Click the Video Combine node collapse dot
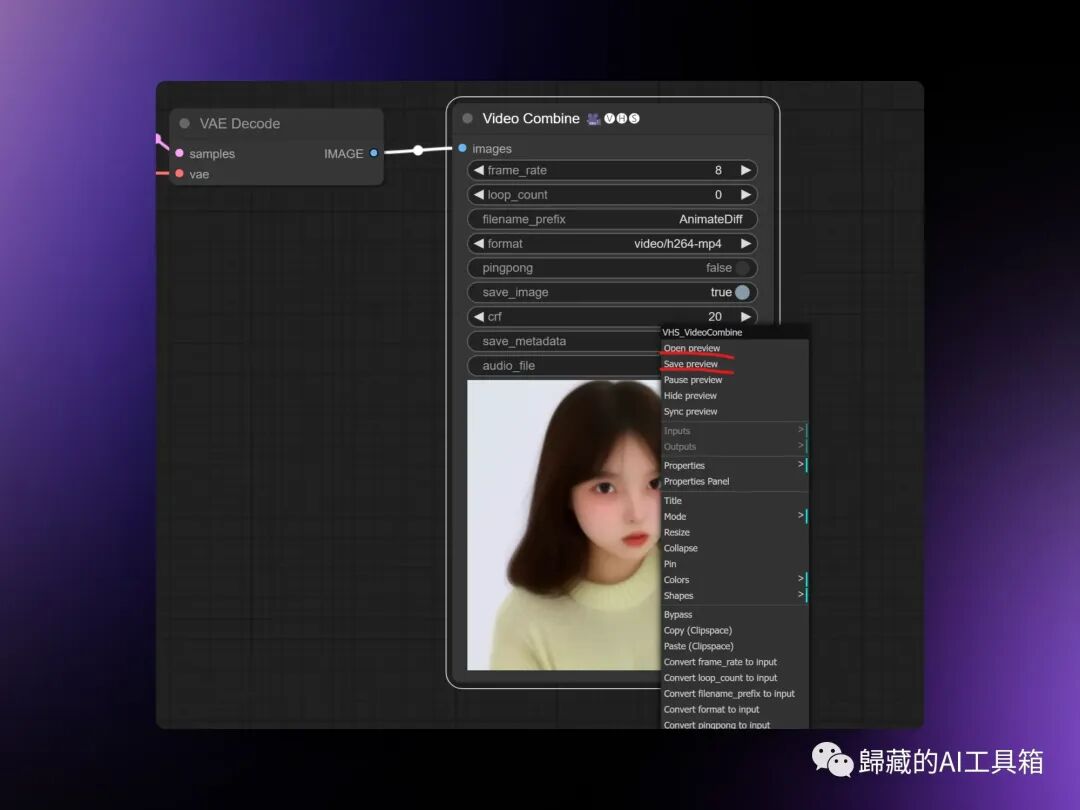 (468, 118)
